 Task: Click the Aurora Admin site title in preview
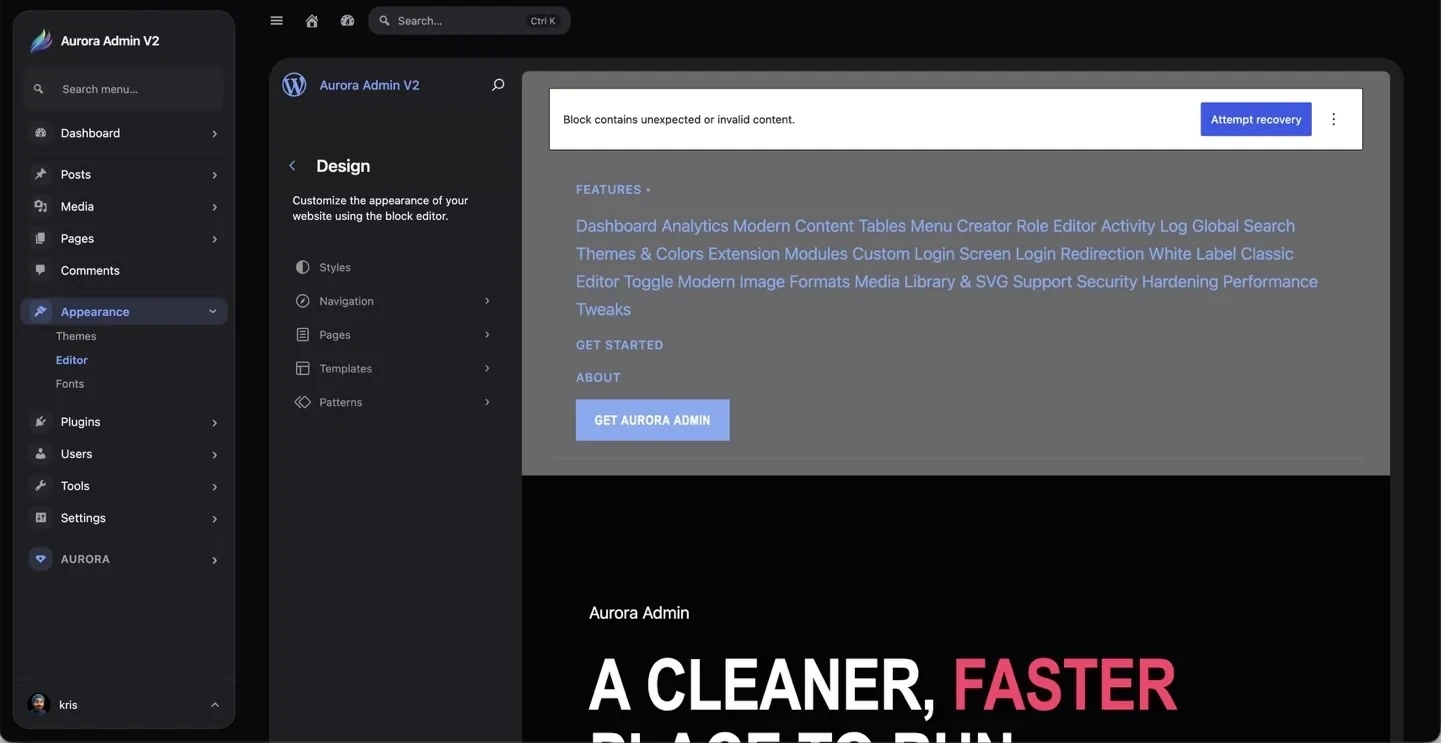(x=639, y=613)
